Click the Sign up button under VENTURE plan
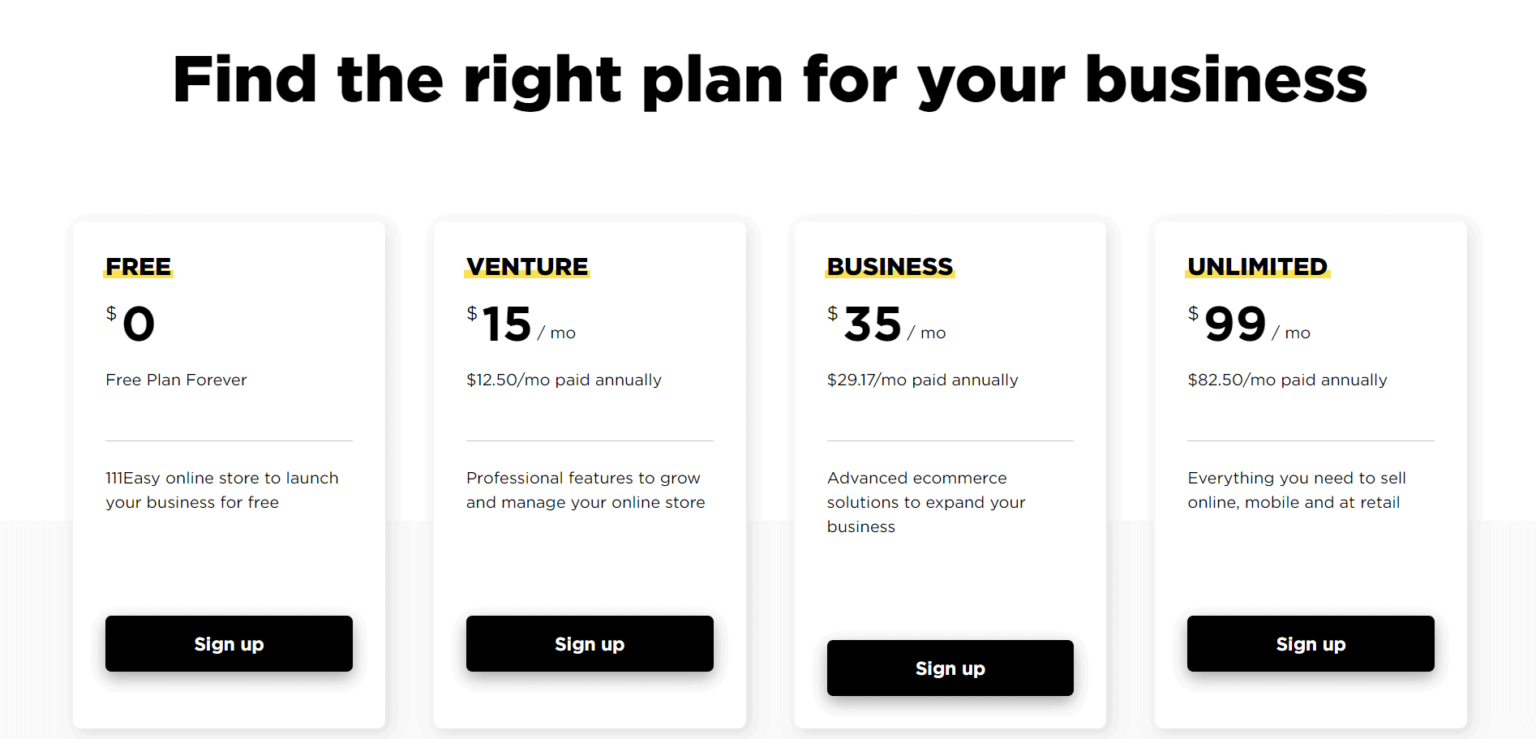 tap(589, 643)
